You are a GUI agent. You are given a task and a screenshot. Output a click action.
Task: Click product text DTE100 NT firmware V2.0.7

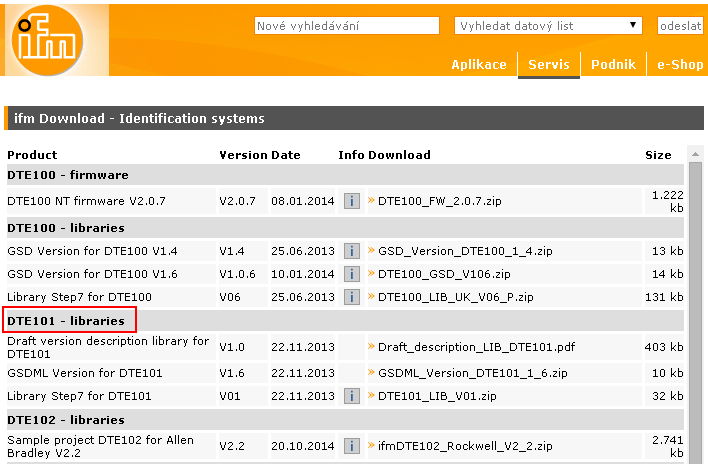[x=86, y=201]
